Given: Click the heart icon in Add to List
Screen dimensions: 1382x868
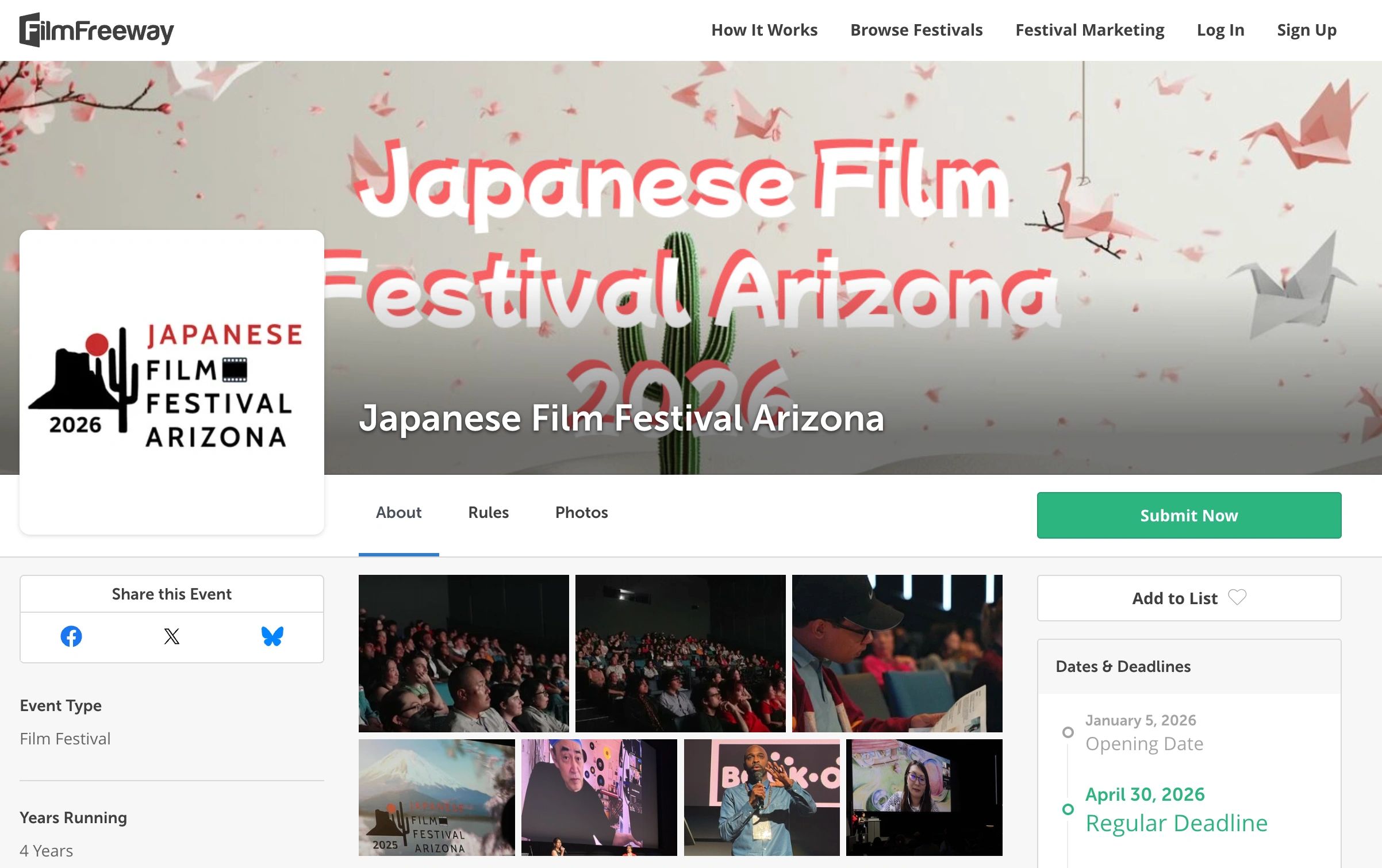Looking at the screenshot, I should [1237, 597].
